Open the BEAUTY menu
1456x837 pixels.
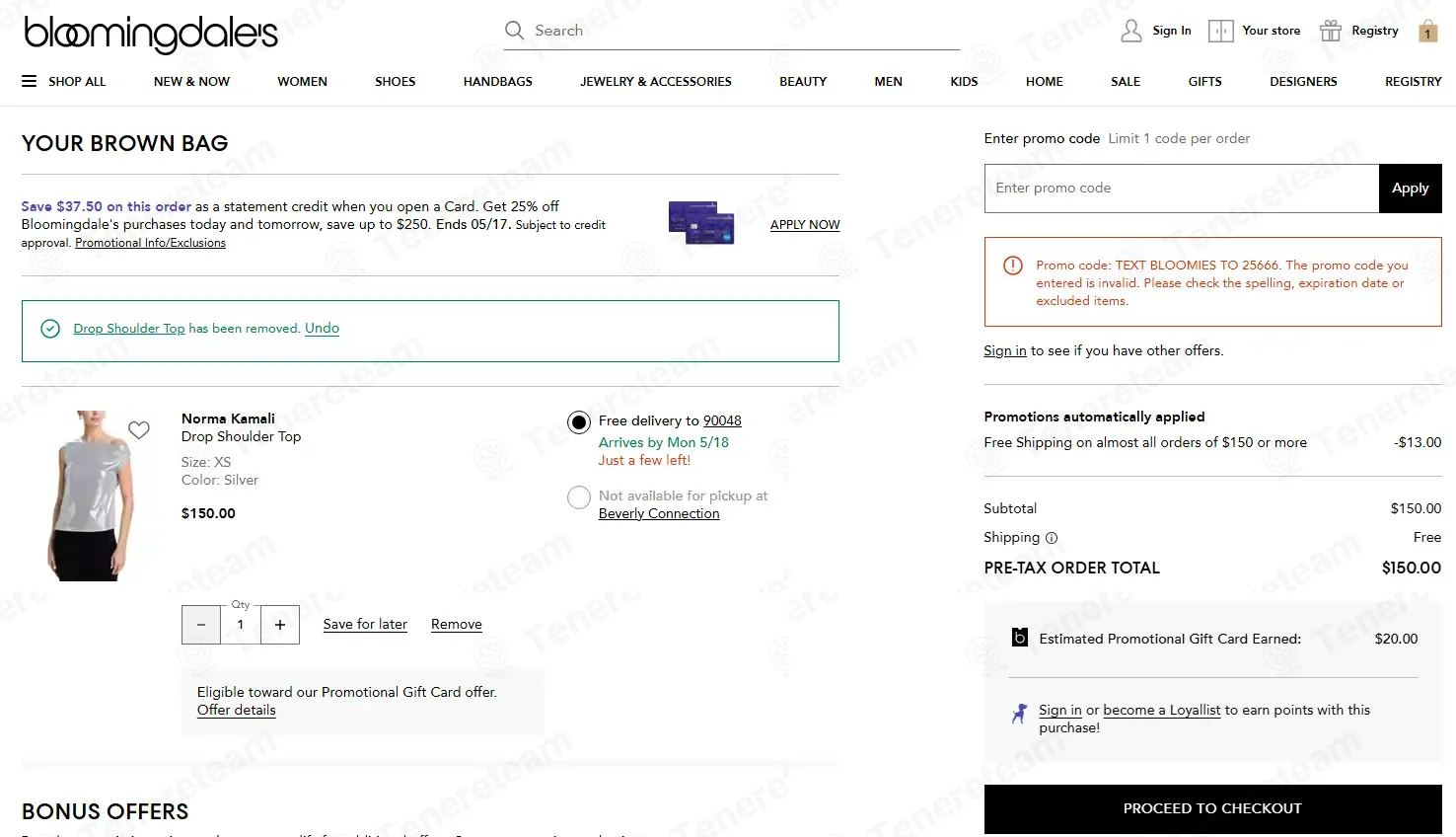803,81
